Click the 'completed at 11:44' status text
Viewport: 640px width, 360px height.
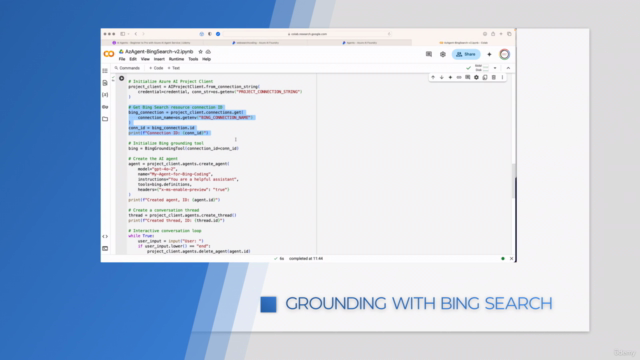coord(306,258)
